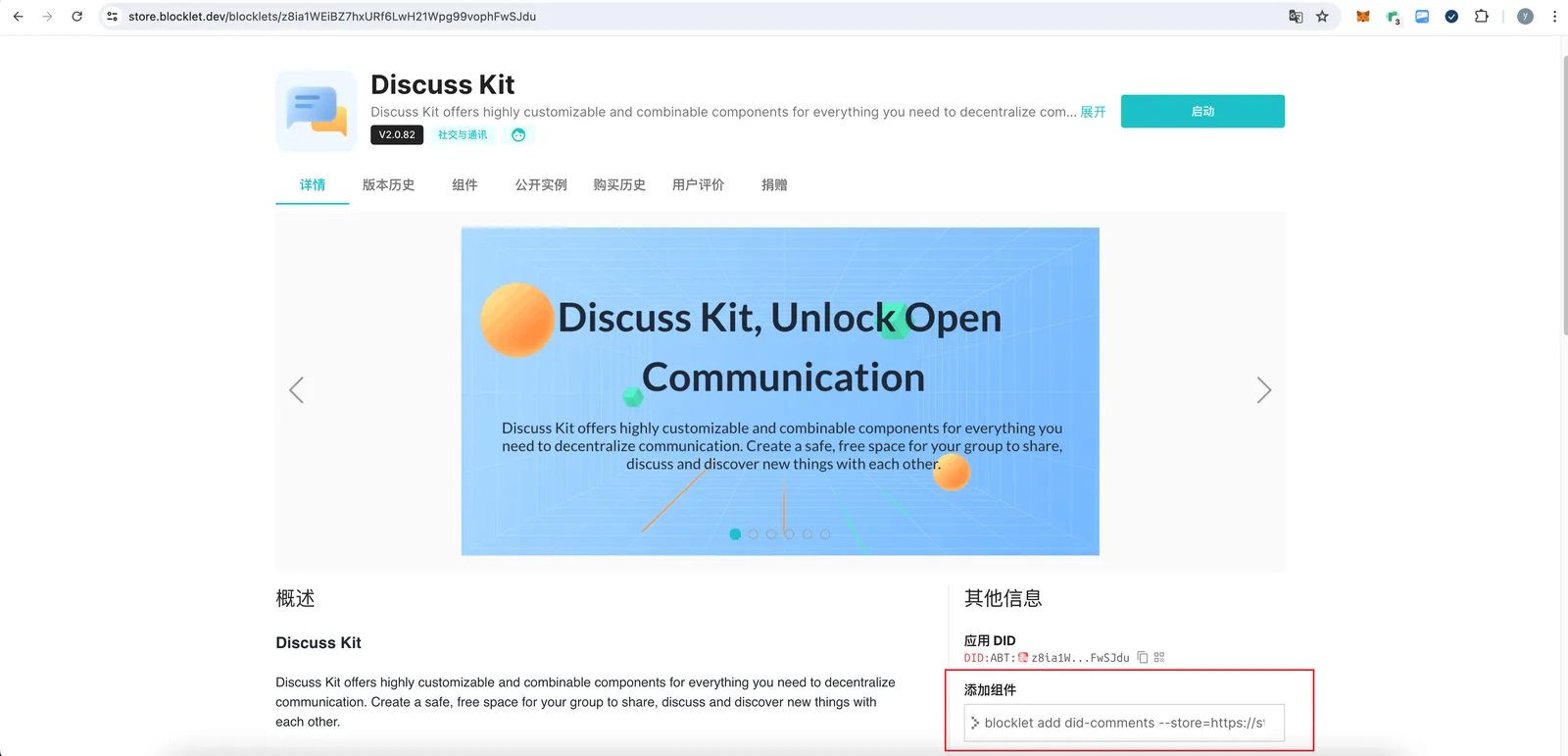Image resolution: width=1568 pixels, height=756 pixels.
Task: Select the second carousel dot
Action: (753, 534)
